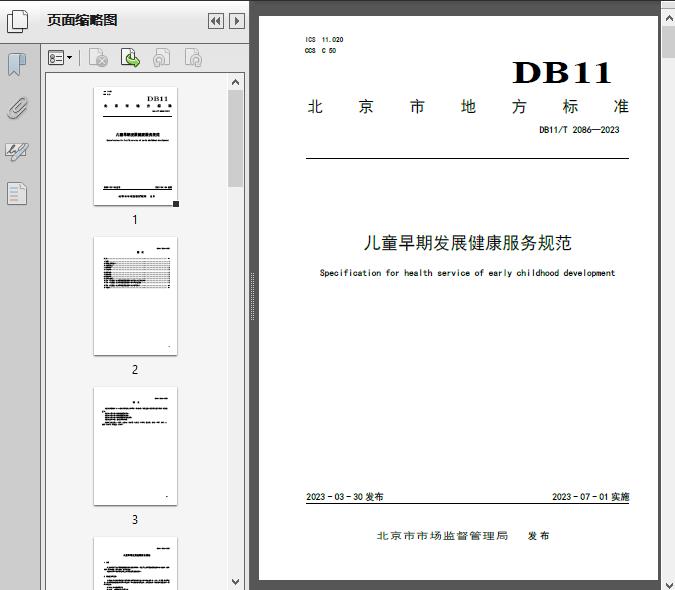Image resolution: width=675 pixels, height=590 pixels.
Task: Collapse the thumbnails panel with double-arrow button
Action: (215, 21)
